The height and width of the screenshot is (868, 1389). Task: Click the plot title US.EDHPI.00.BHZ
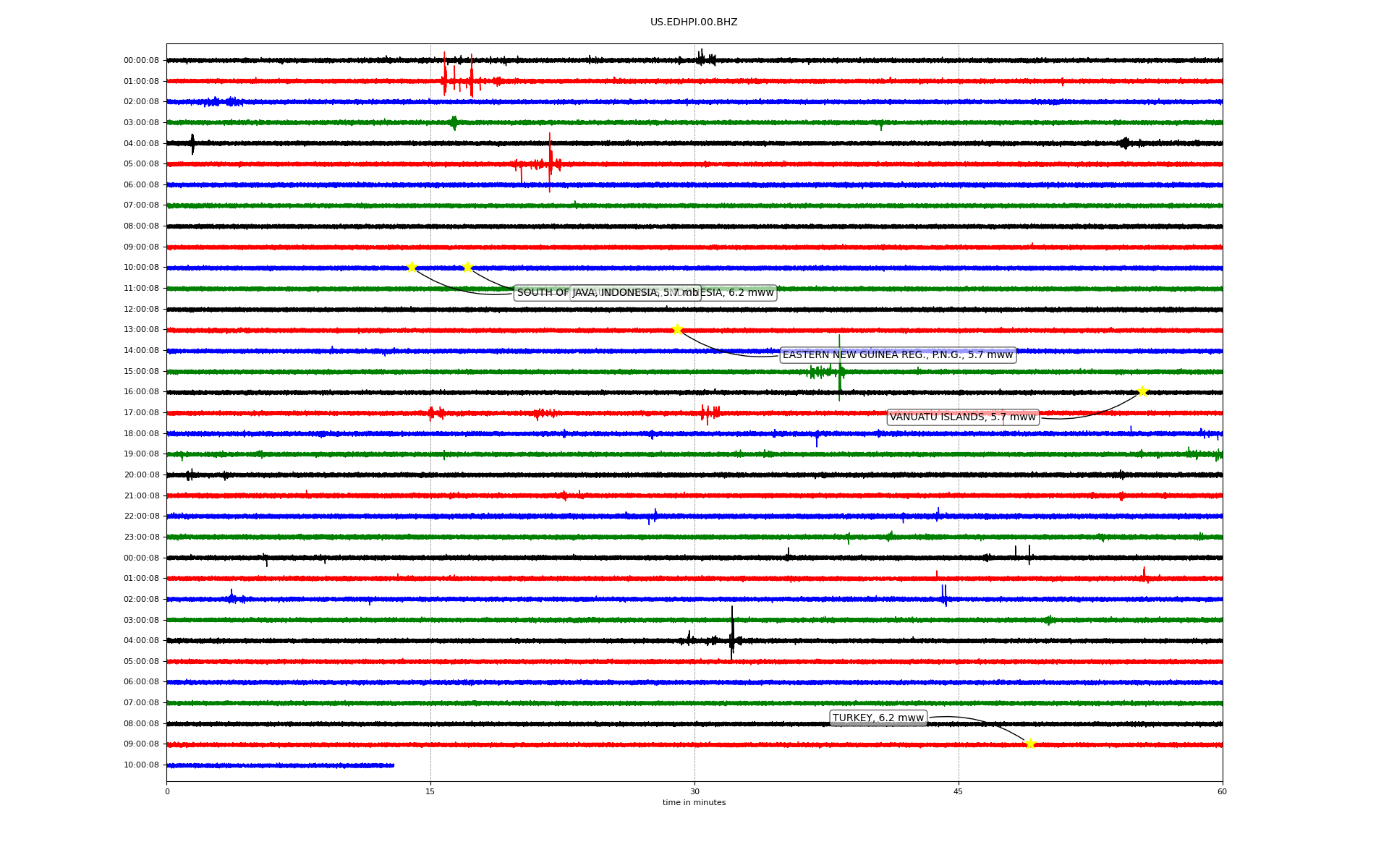(x=694, y=22)
